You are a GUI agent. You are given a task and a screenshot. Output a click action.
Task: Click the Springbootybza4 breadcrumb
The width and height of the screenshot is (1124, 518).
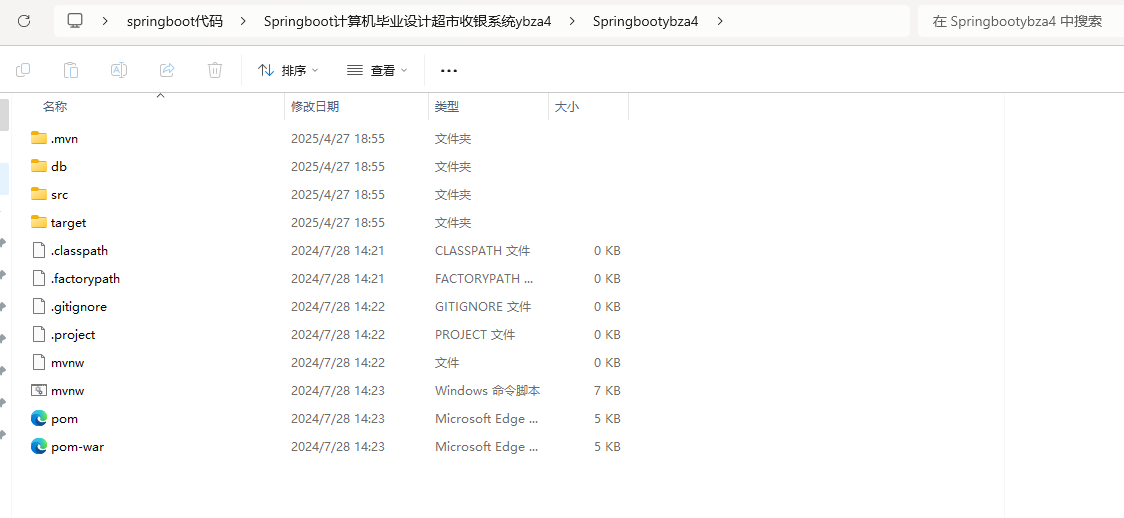click(645, 21)
